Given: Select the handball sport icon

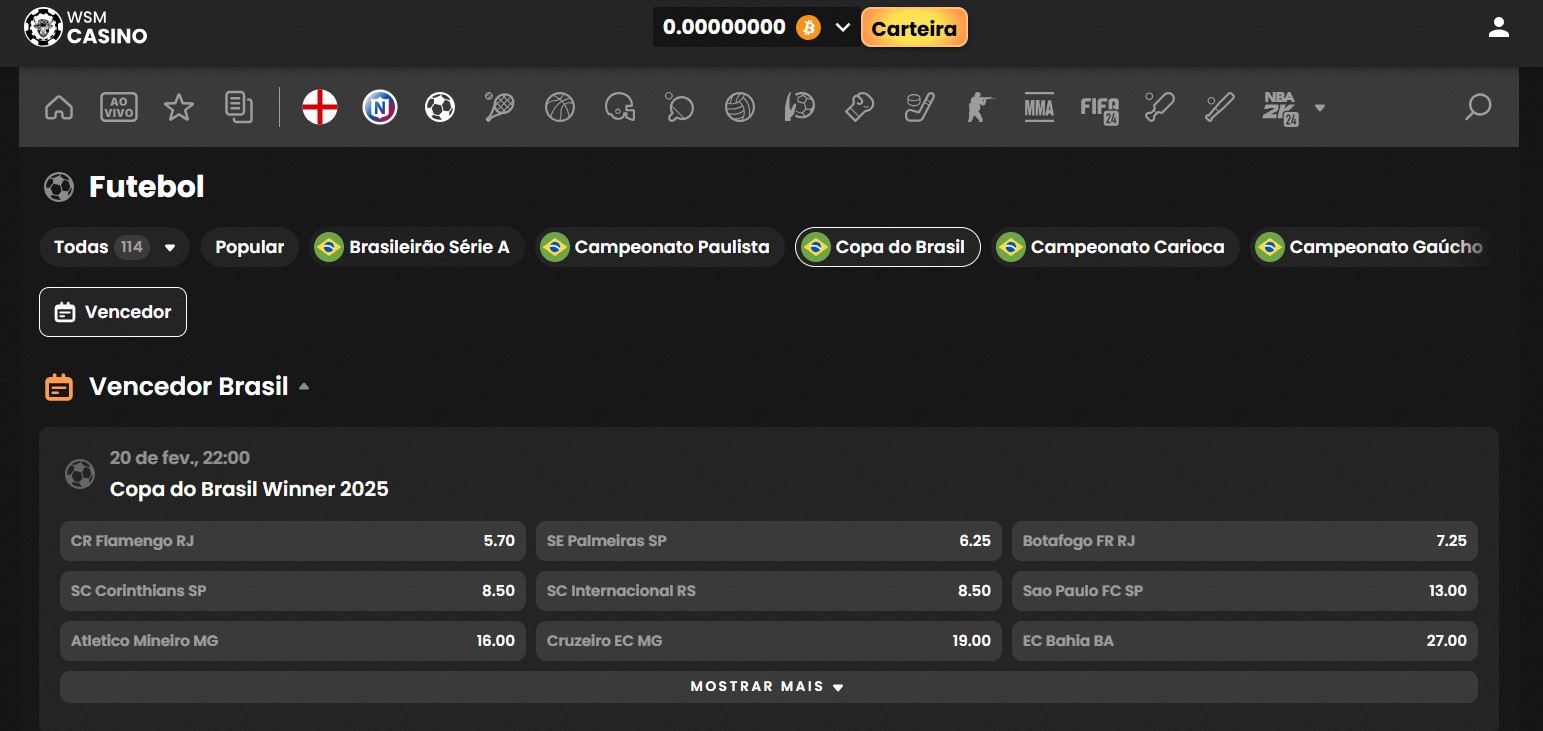Looking at the screenshot, I should pos(800,107).
